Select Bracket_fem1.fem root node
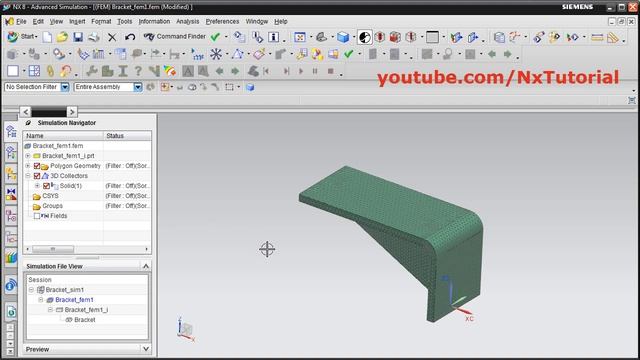Screen dimensions: 640x360 [x=58, y=146]
